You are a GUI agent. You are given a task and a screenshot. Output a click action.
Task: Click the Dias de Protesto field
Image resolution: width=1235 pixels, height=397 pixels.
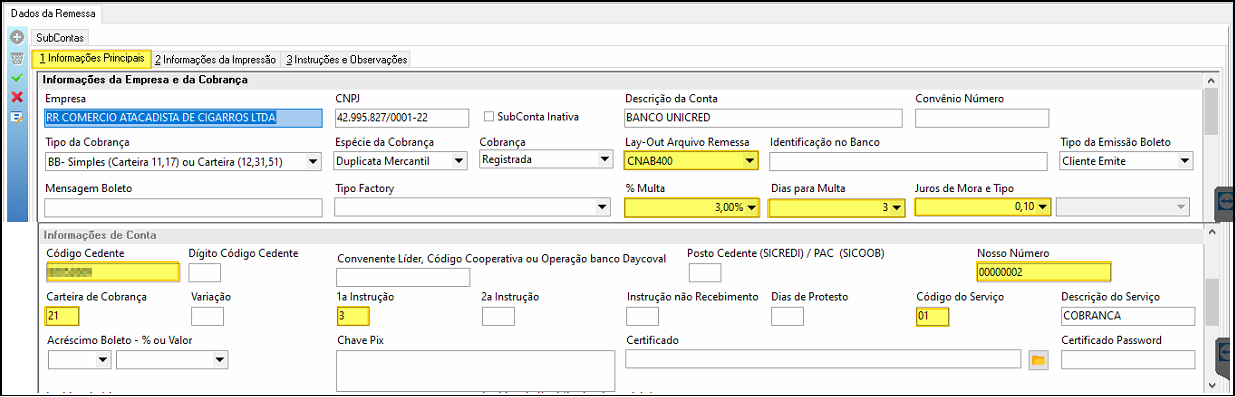click(x=788, y=316)
